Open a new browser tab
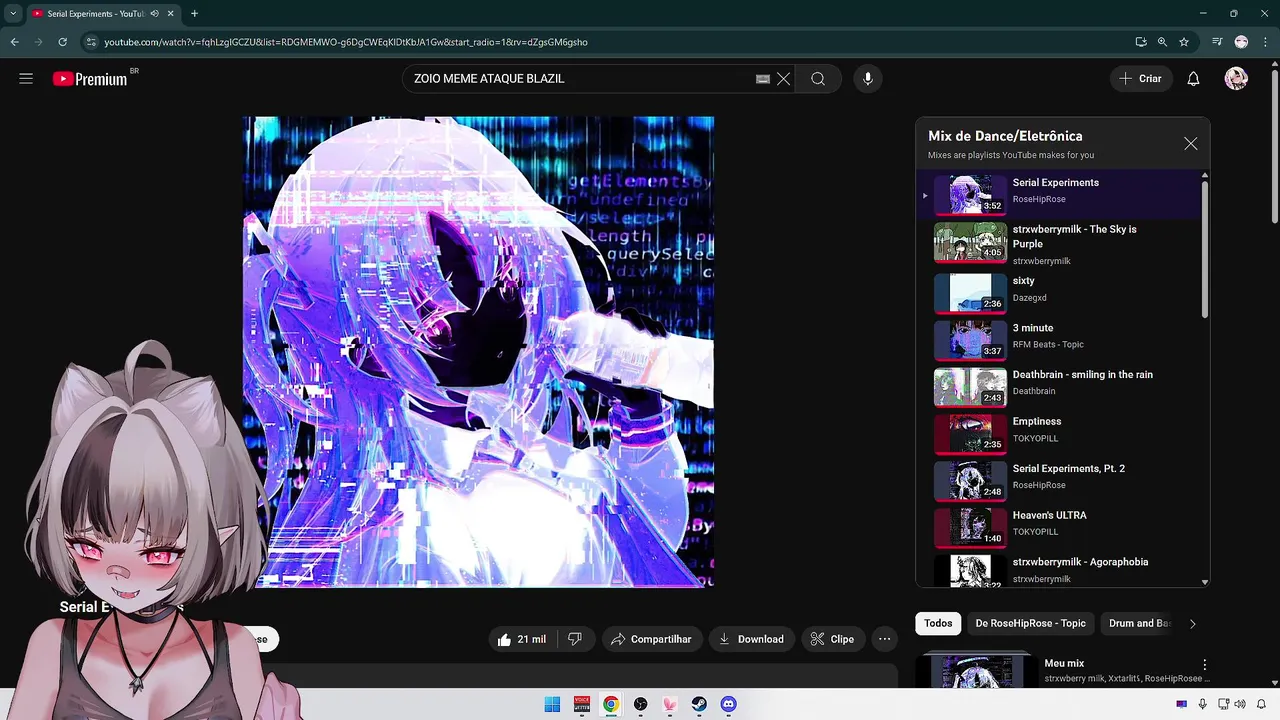Viewport: 1280px width, 720px height. [x=194, y=14]
